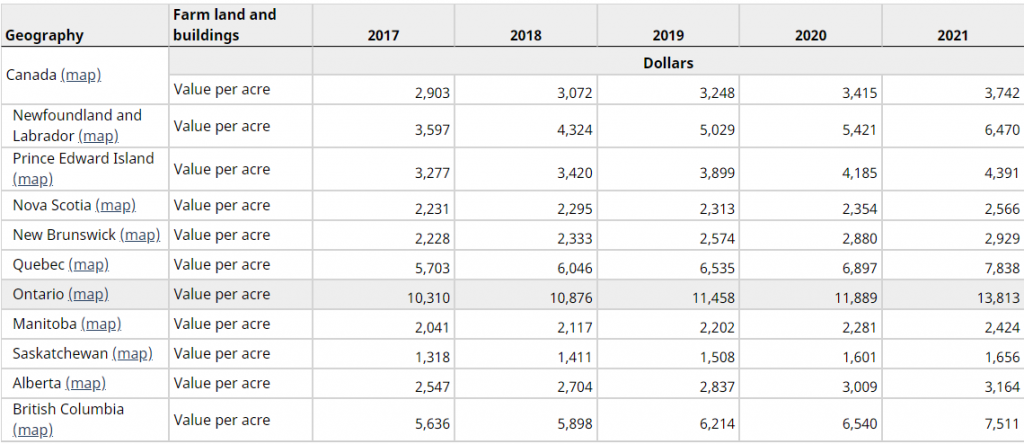The width and height of the screenshot is (1024, 444).
Task: Open the Alberta map link
Action: [86, 383]
